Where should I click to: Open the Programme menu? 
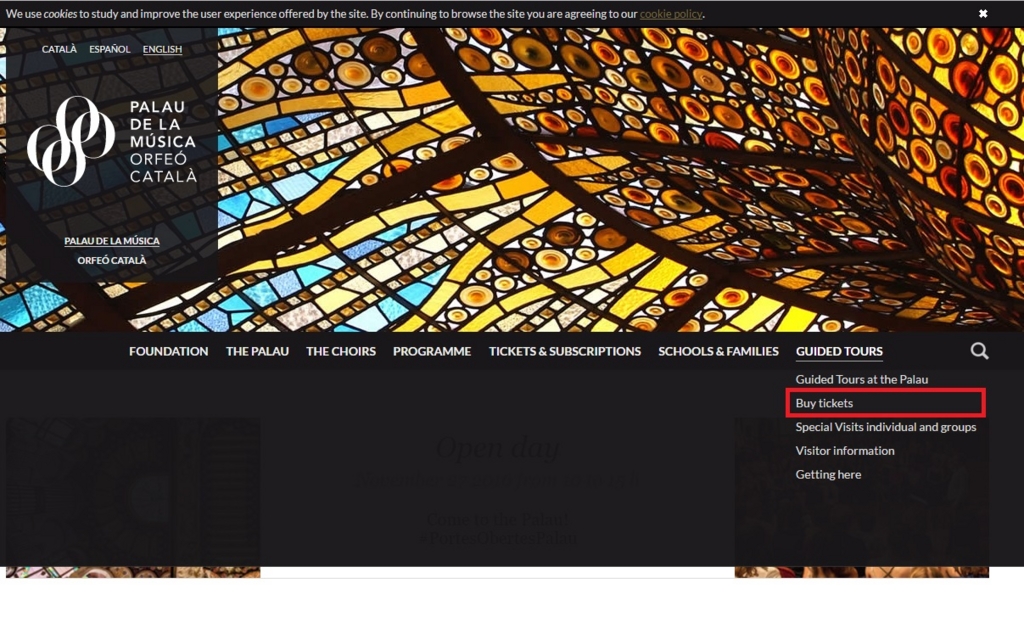(432, 351)
